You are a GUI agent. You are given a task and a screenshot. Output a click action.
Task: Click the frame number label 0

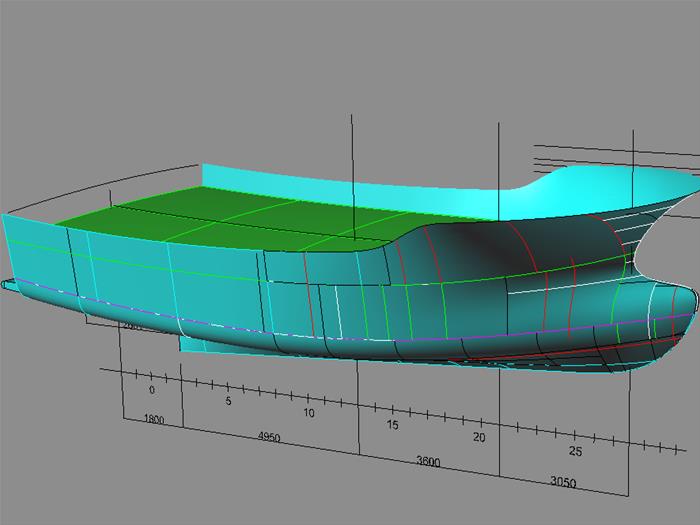pyautogui.click(x=152, y=390)
